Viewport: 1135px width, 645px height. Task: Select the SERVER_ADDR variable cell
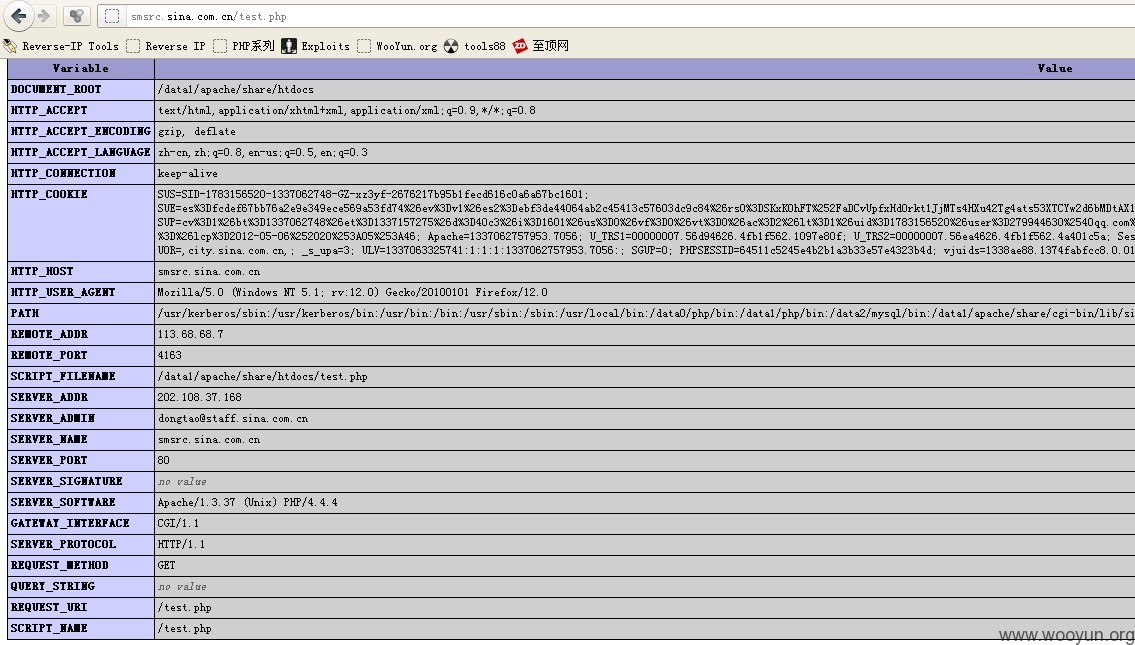[x=81, y=398]
